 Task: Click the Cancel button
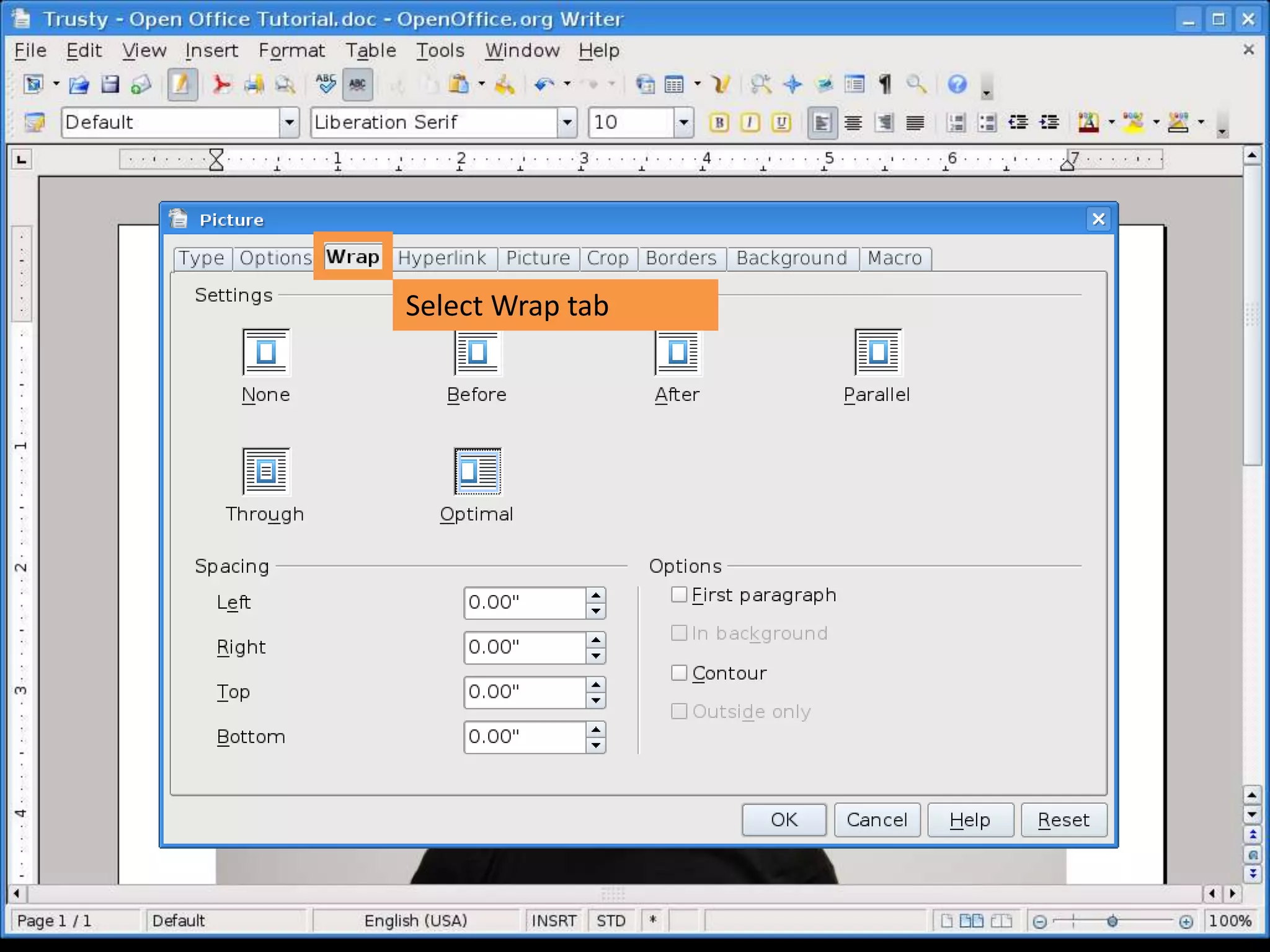(x=877, y=820)
